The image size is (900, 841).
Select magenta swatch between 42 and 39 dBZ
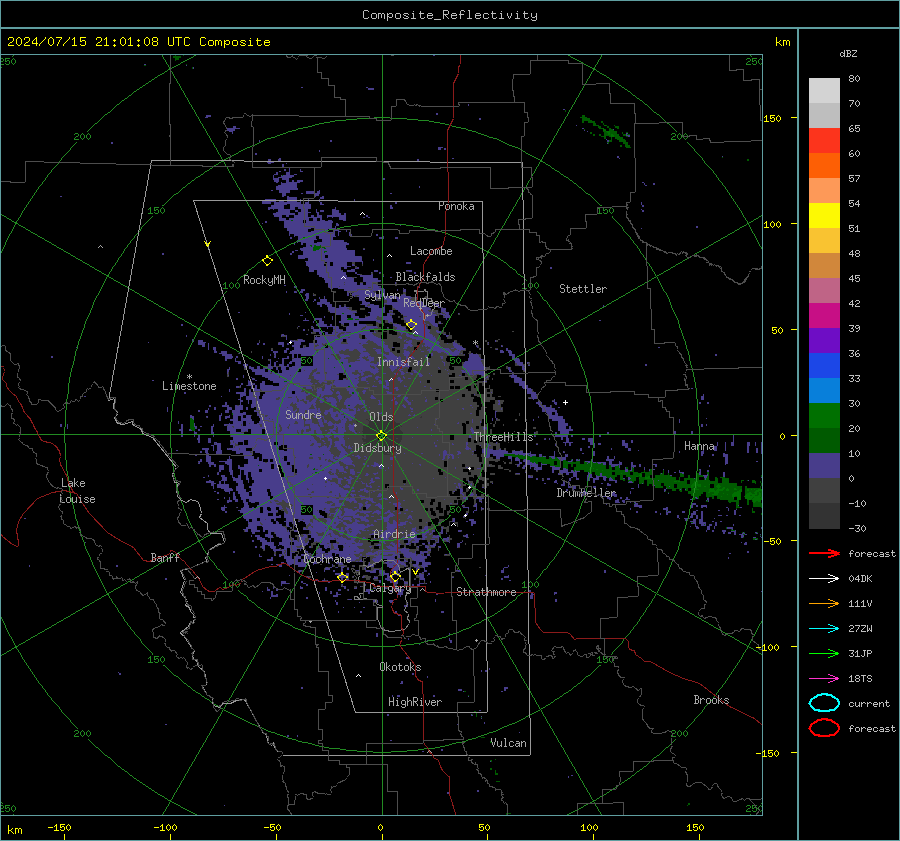coord(824,316)
